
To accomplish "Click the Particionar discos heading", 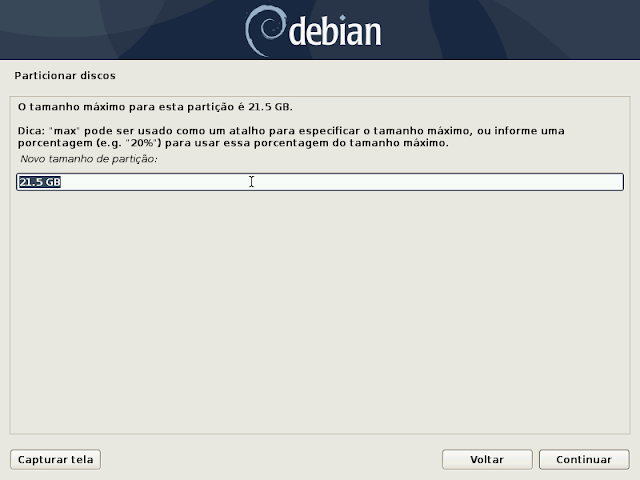I will [65, 76].
